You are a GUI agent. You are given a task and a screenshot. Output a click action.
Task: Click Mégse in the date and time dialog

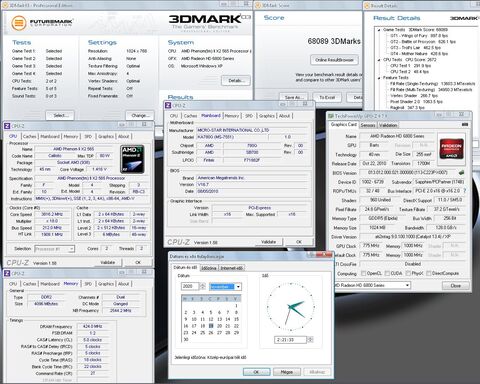[x=287, y=372]
